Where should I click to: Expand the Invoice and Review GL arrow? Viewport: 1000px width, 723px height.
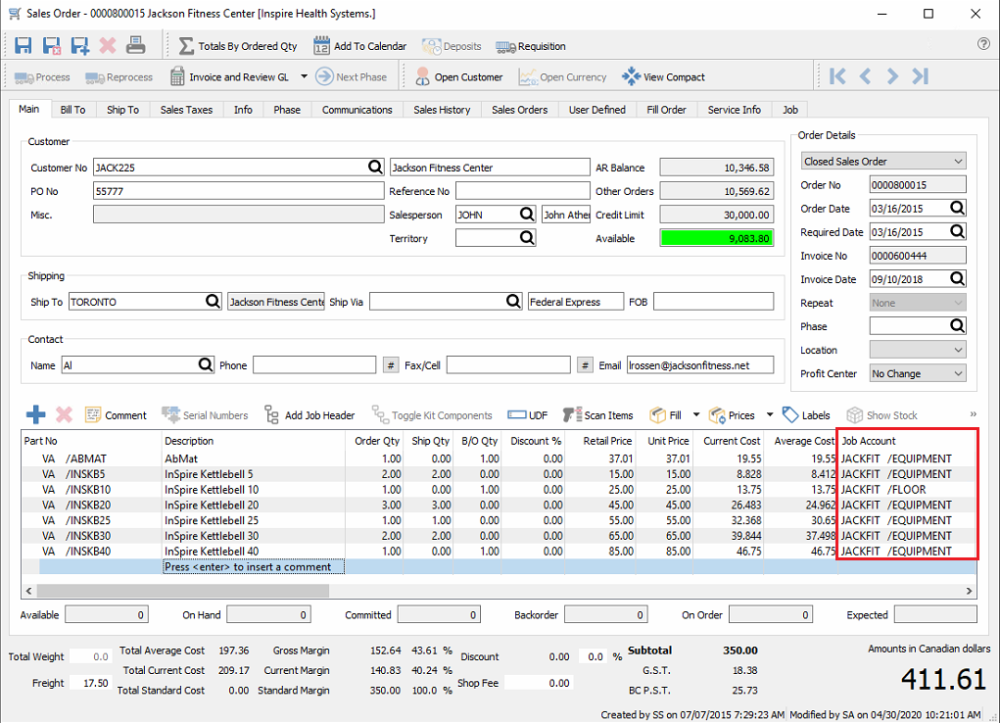pos(304,77)
